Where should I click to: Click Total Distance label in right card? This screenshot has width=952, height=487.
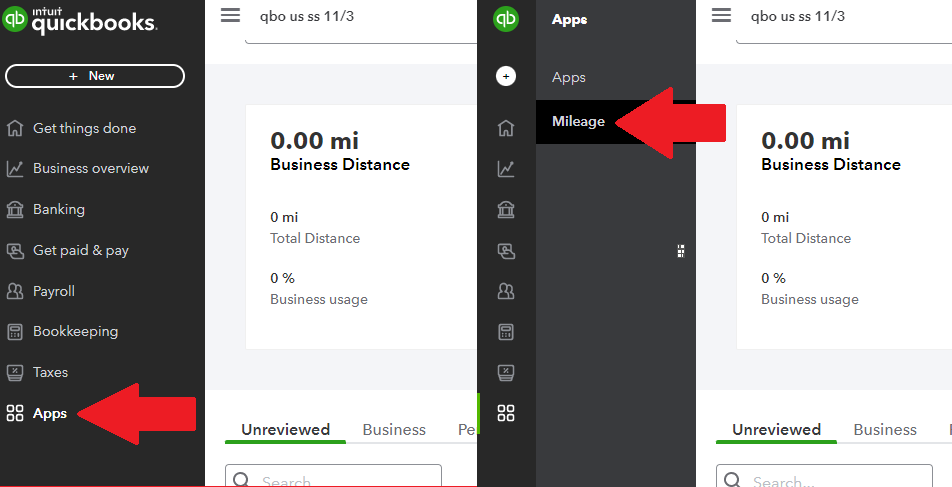[x=806, y=238]
